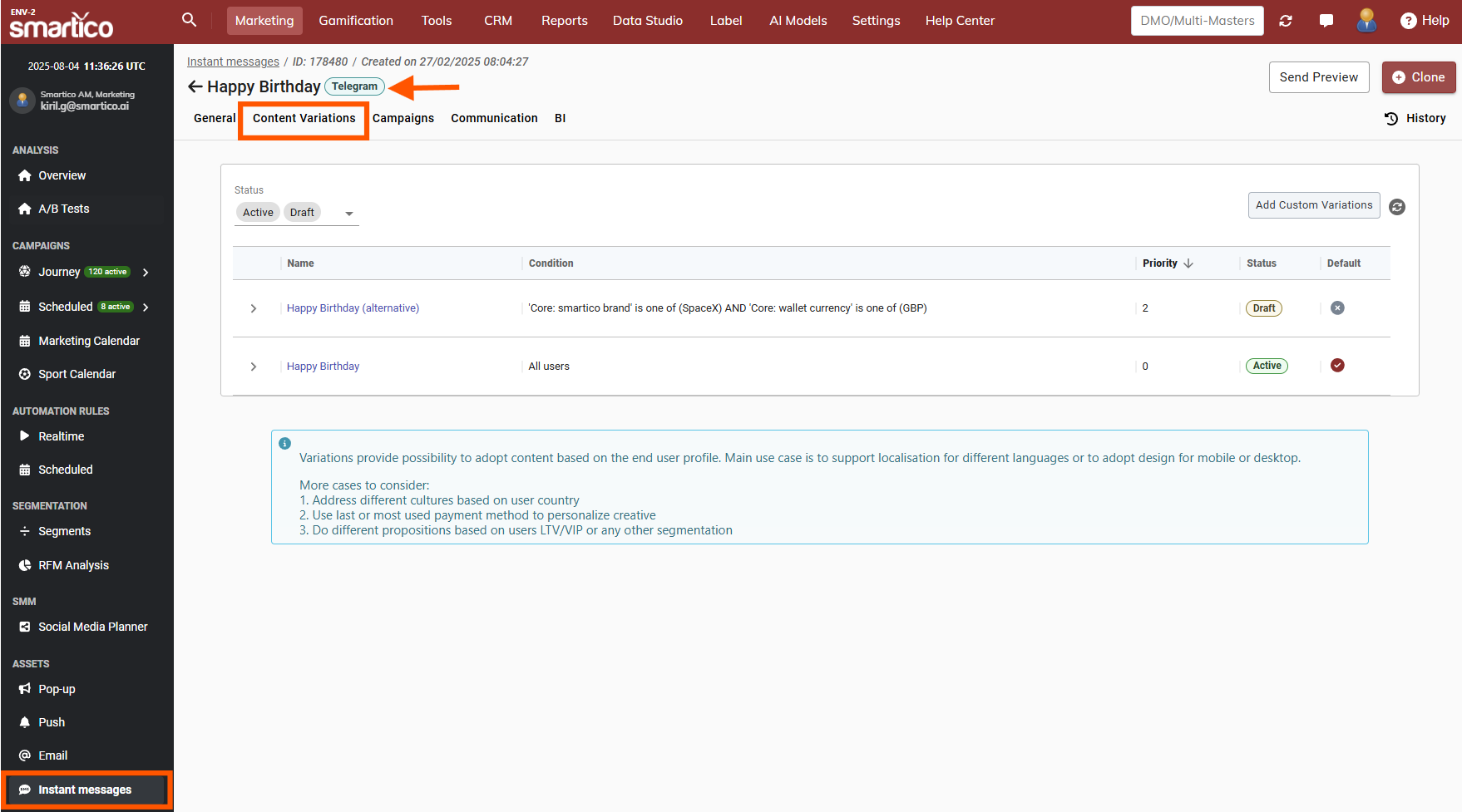Go back using arrow beside Happy Birthday
The height and width of the screenshot is (812, 1462).
[195, 86]
